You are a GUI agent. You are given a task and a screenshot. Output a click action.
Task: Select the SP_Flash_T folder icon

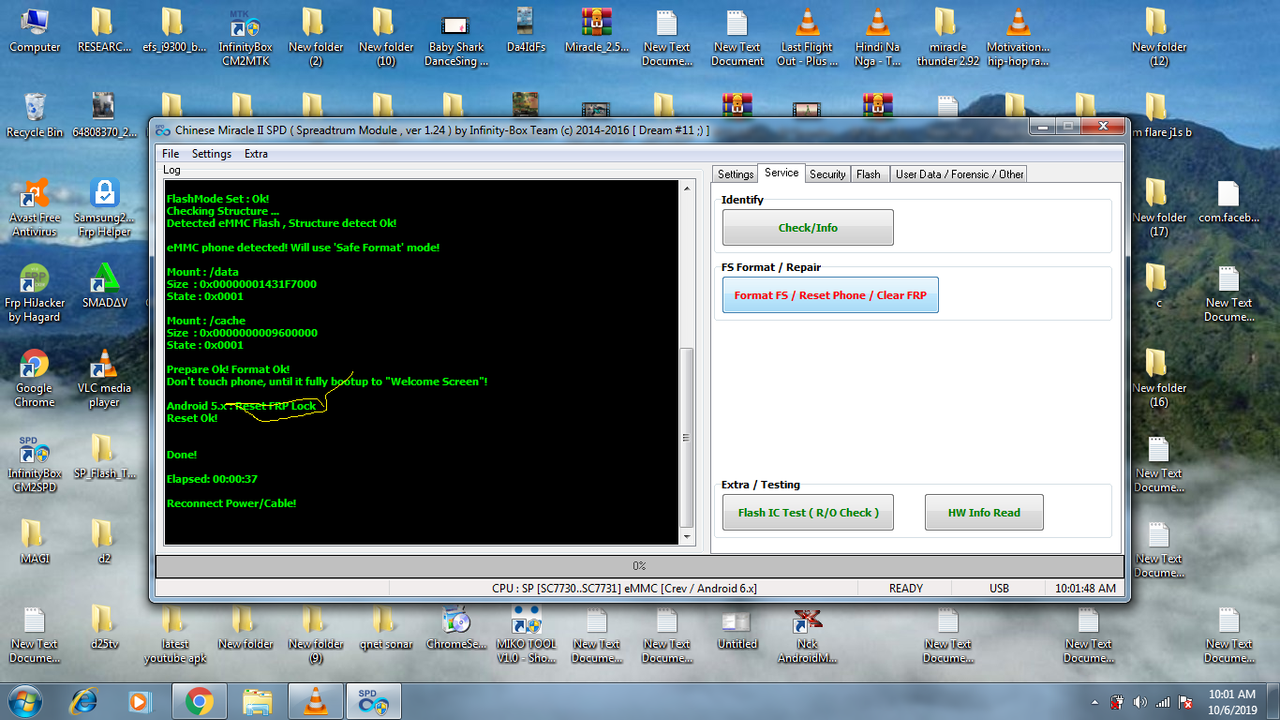coord(104,456)
